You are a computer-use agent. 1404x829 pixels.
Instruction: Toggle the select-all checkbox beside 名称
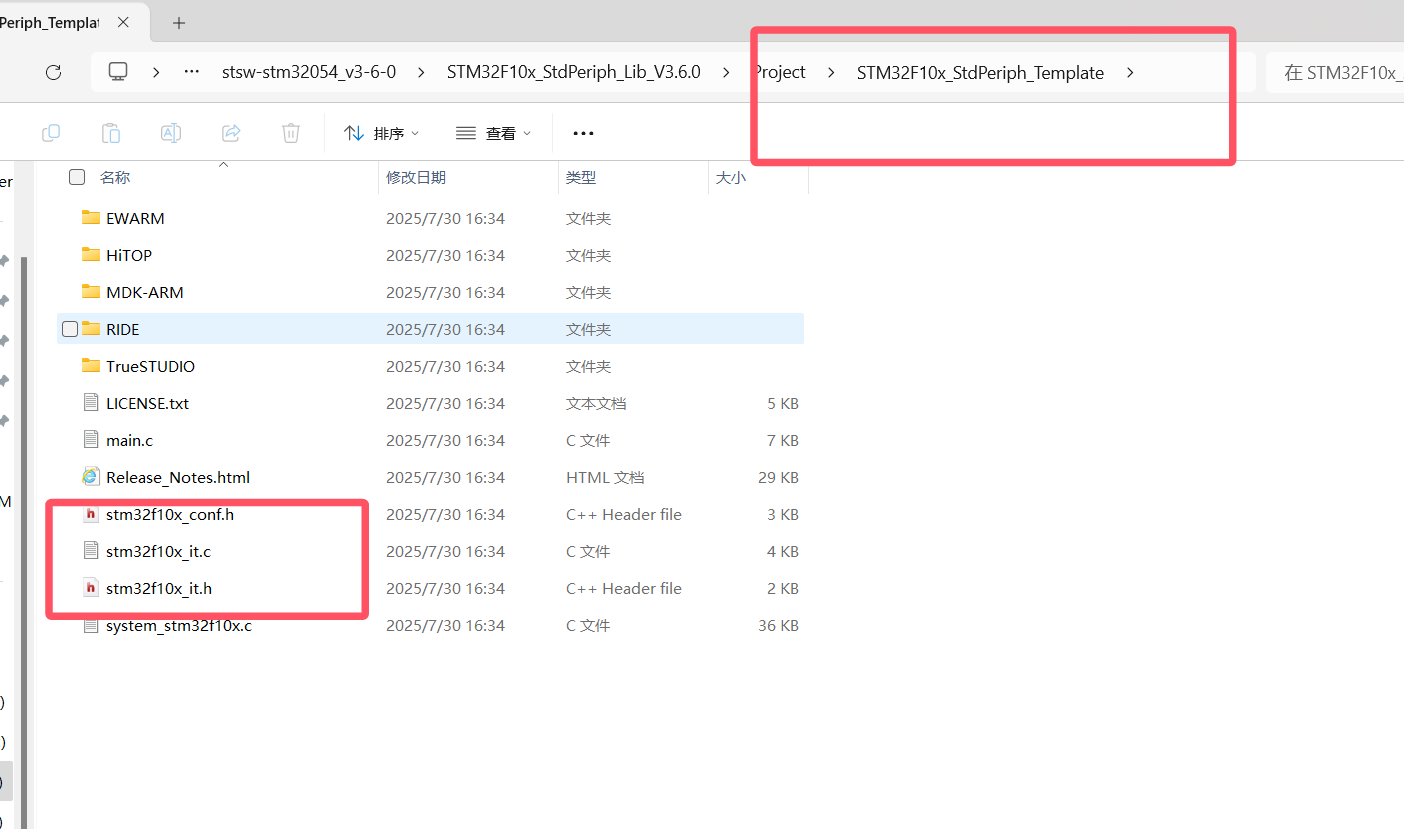(x=77, y=177)
